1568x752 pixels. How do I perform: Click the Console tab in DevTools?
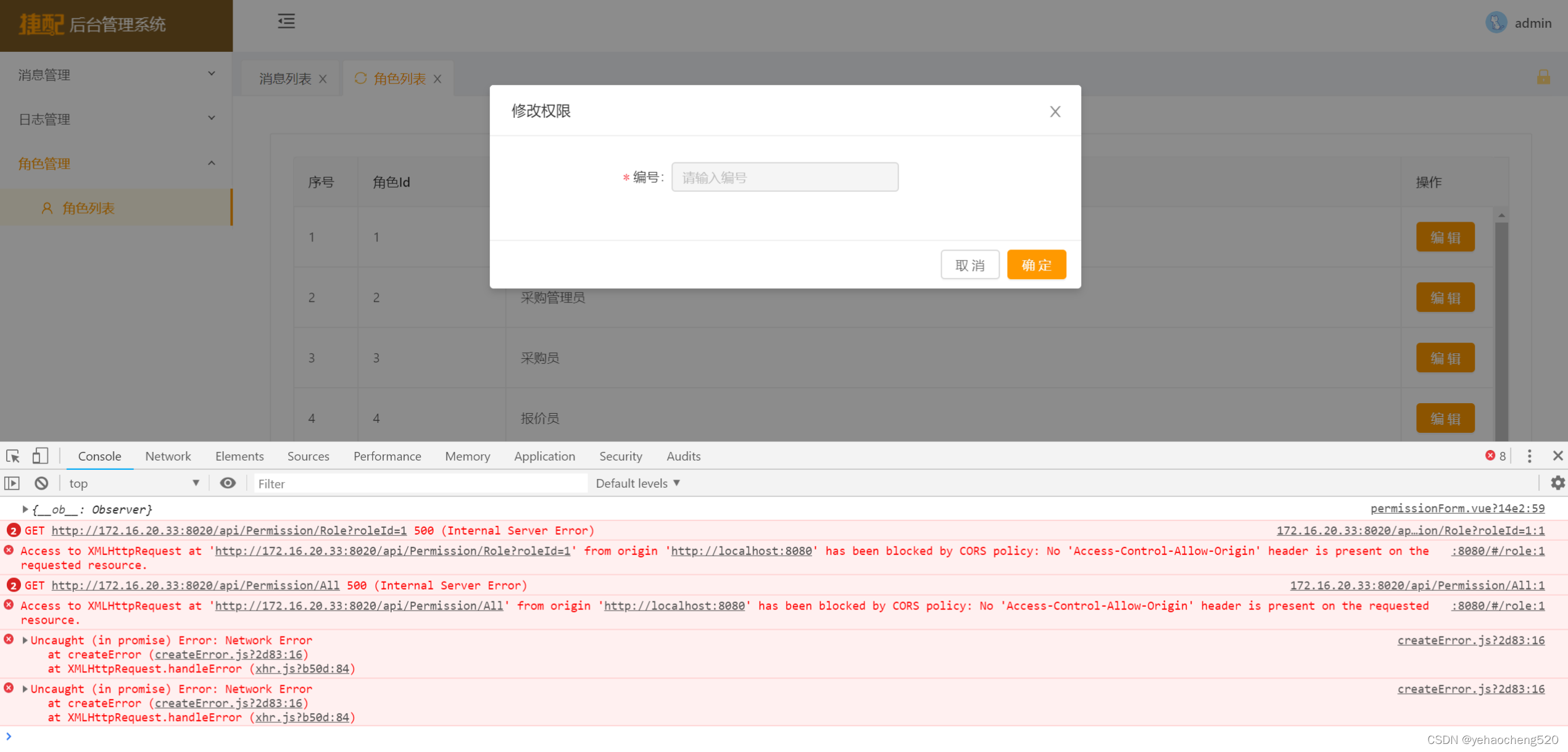point(100,457)
